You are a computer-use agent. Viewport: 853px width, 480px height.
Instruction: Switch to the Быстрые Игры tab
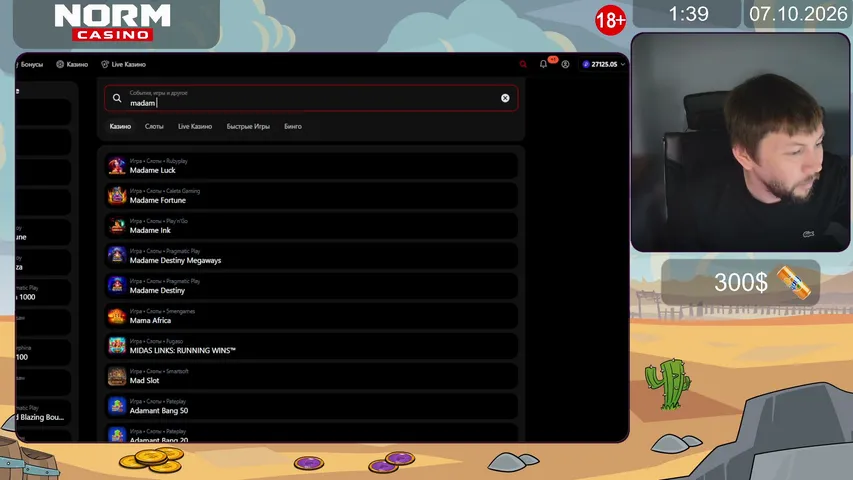point(248,126)
